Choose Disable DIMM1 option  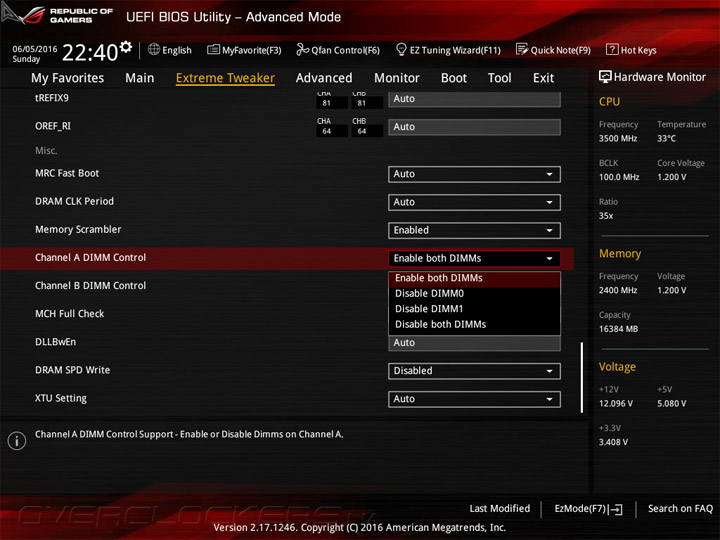click(474, 309)
